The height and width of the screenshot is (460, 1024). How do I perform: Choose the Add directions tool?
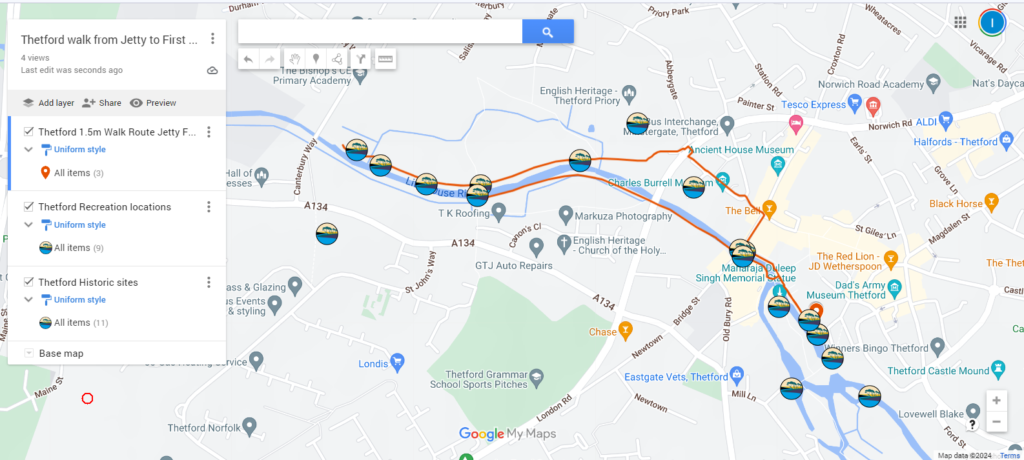[x=360, y=59]
